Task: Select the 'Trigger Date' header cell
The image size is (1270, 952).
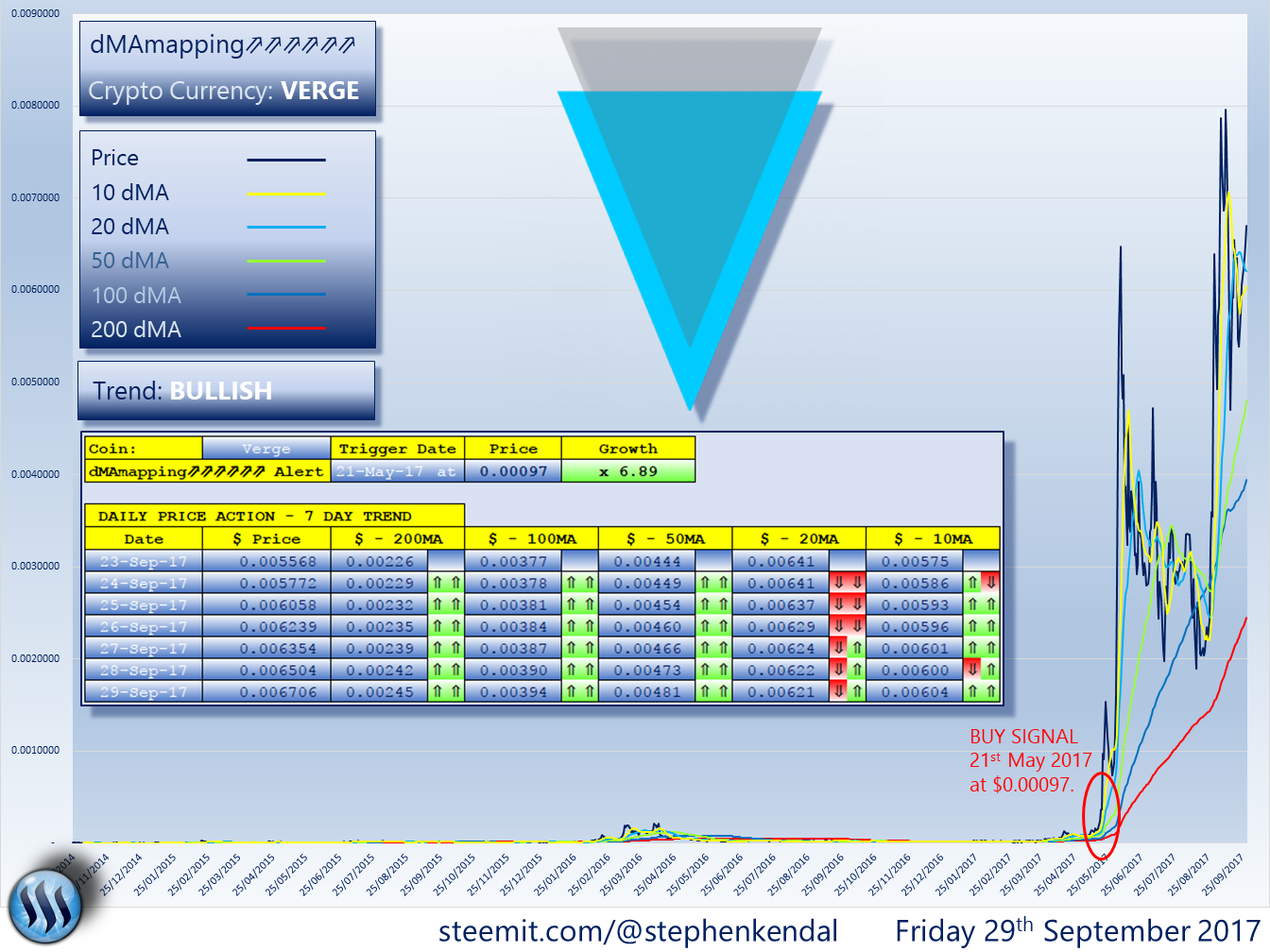Action: tap(398, 449)
